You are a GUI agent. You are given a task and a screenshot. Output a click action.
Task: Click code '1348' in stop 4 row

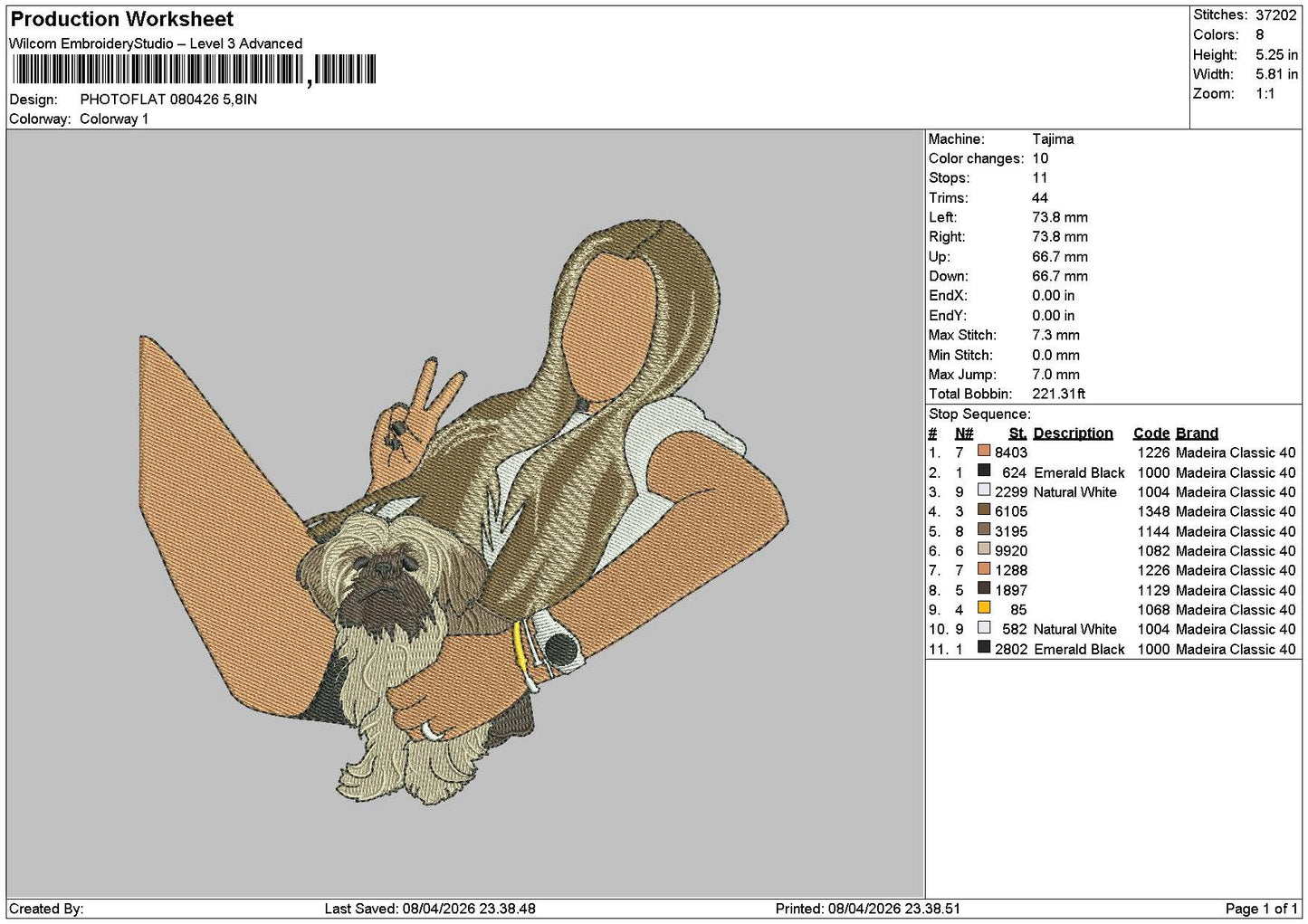tap(1153, 511)
